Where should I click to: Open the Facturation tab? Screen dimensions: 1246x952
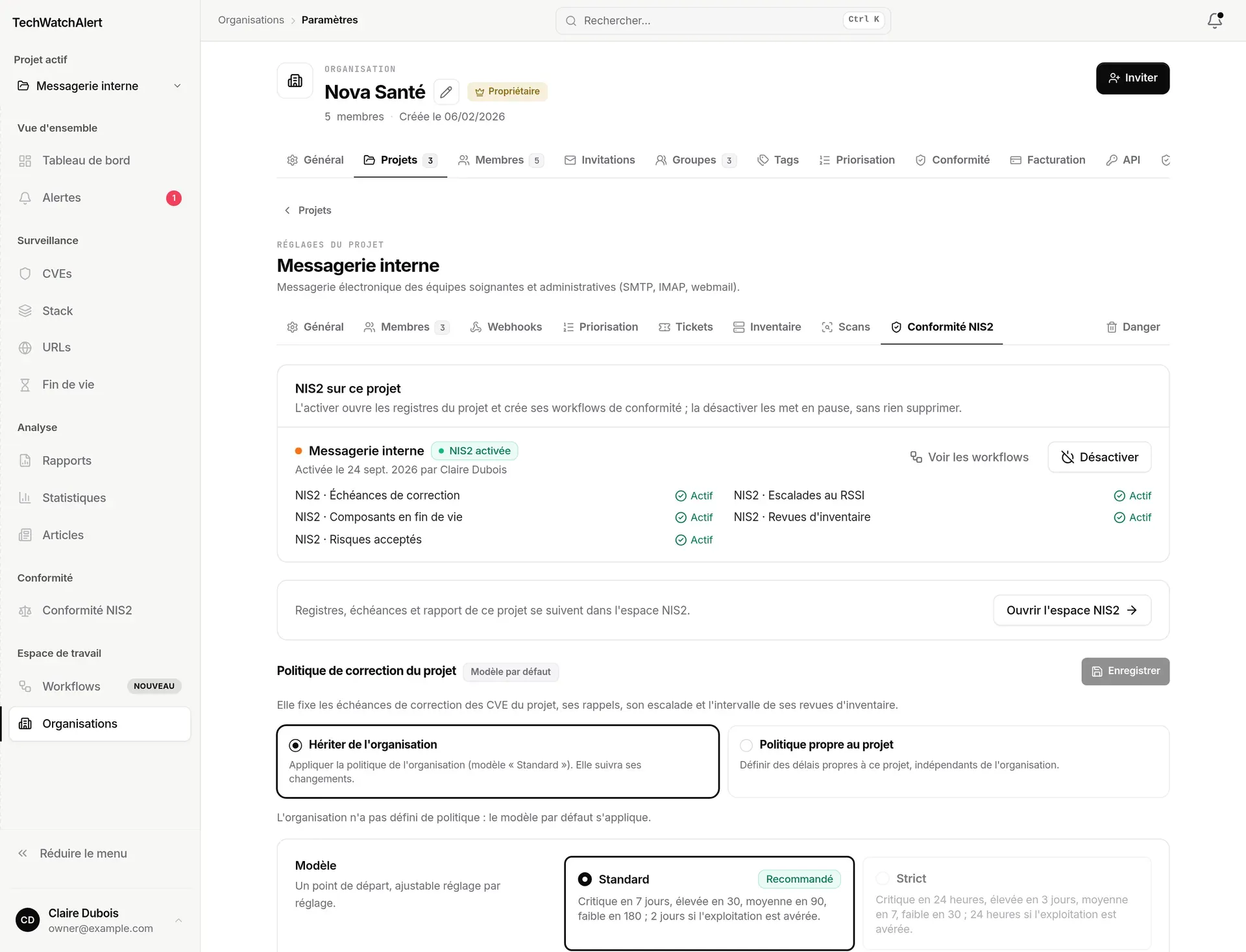point(1047,160)
